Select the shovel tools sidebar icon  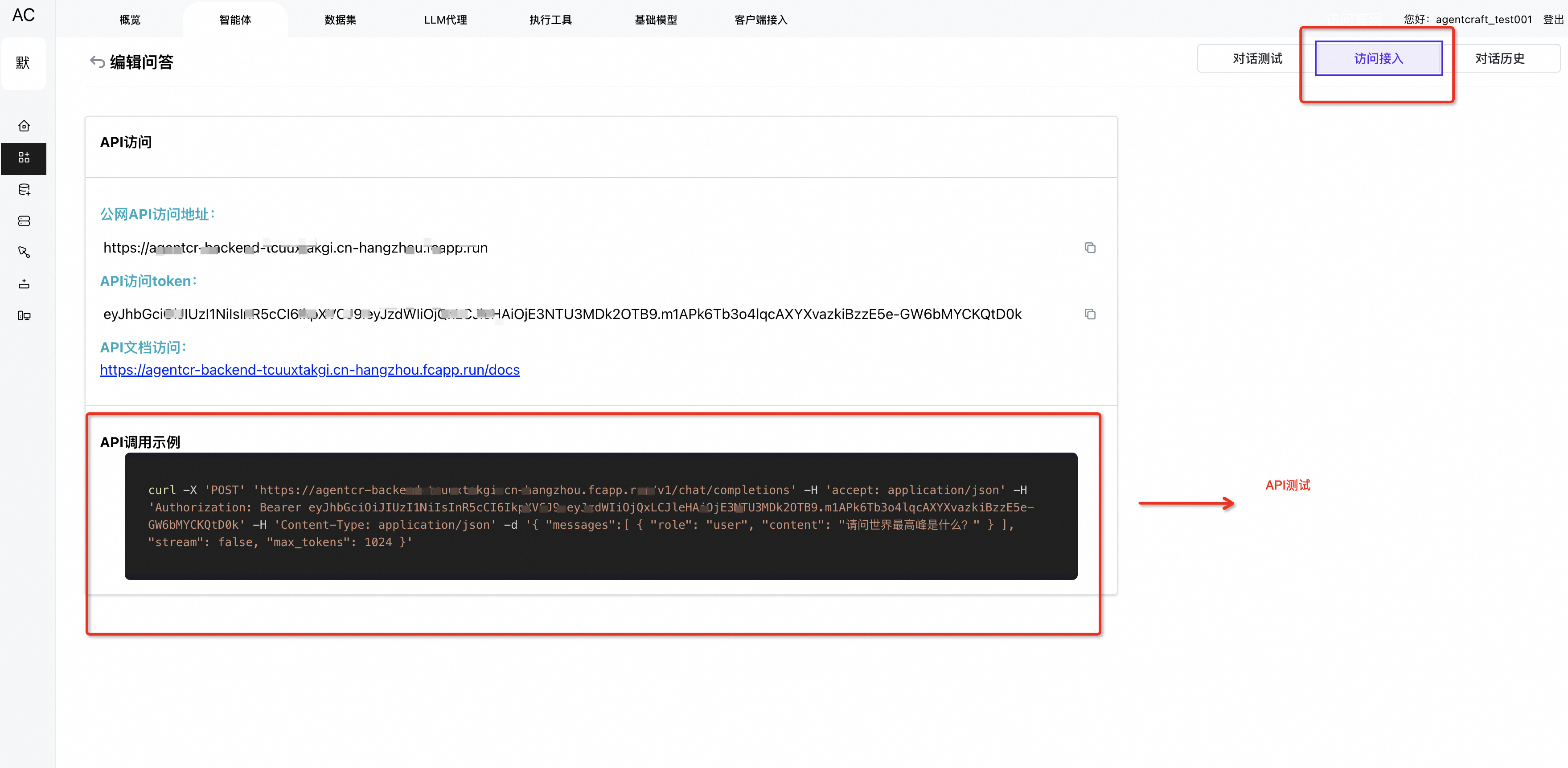pyautogui.click(x=24, y=252)
